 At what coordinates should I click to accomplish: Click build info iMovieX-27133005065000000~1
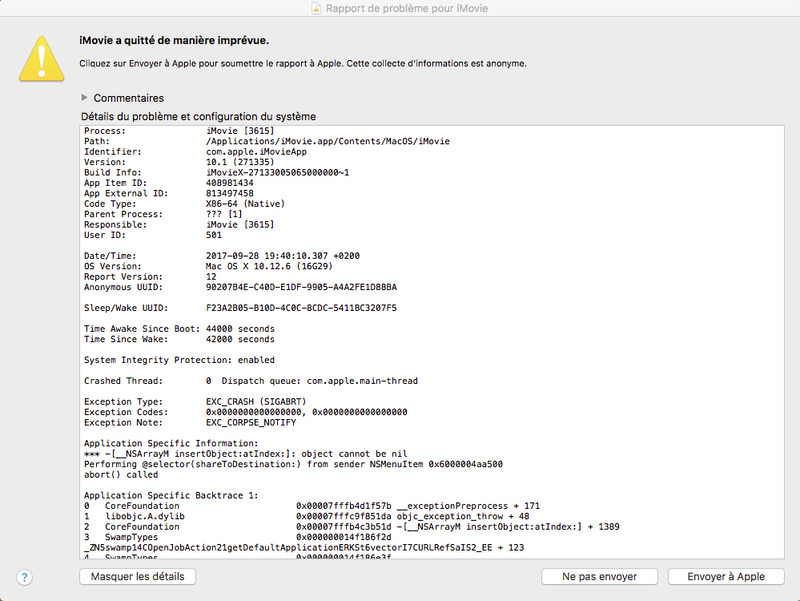coord(278,172)
